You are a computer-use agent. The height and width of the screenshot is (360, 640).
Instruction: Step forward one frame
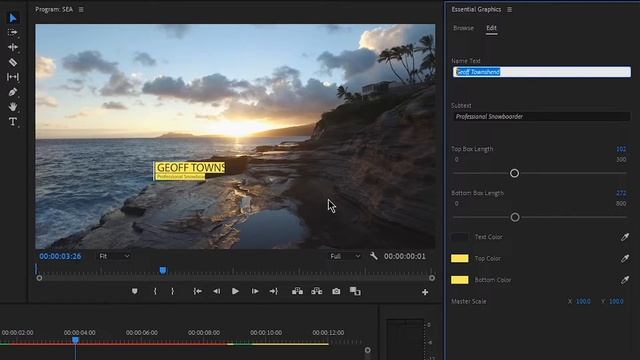(255, 291)
